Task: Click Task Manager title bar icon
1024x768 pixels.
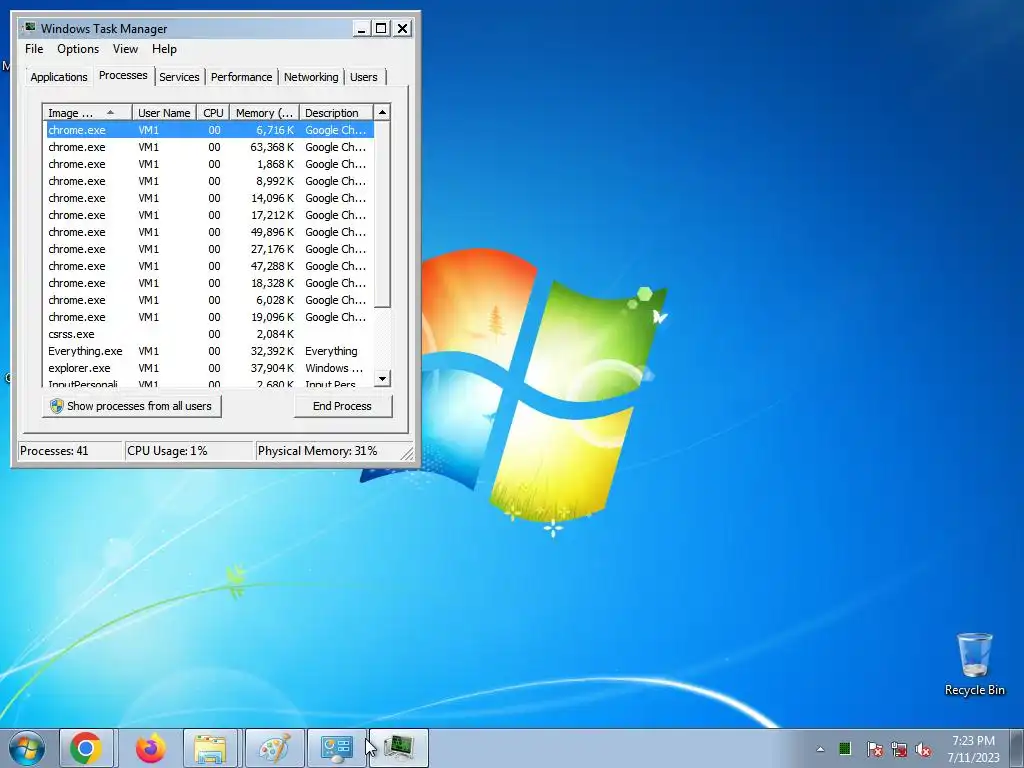Action: tap(29, 28)
